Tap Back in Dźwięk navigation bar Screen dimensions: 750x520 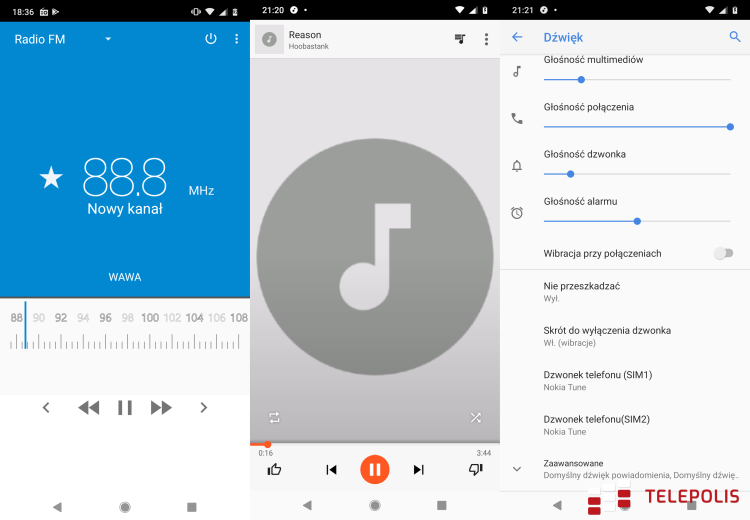point(557,505)
